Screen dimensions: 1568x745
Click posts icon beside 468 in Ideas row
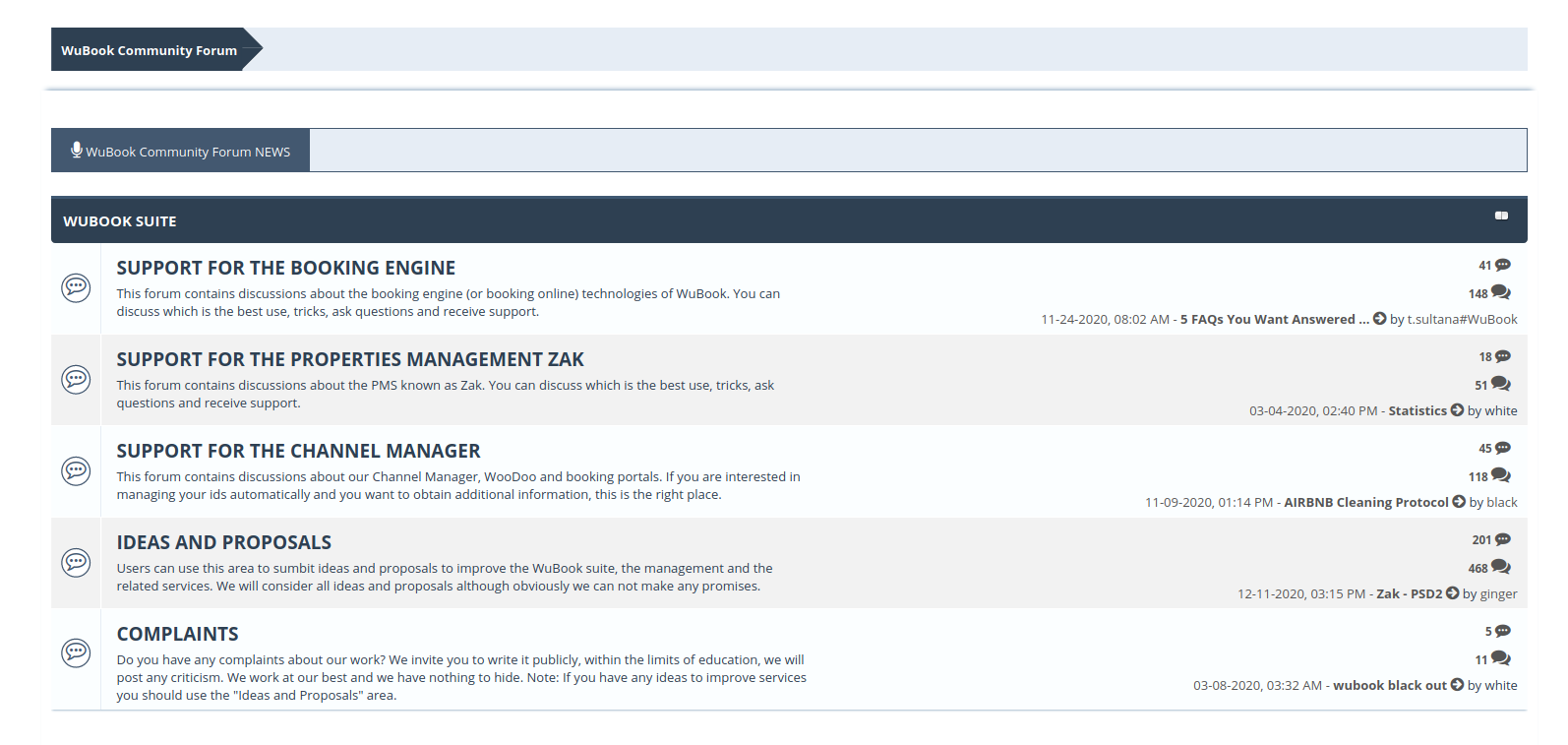(1500, 567)
